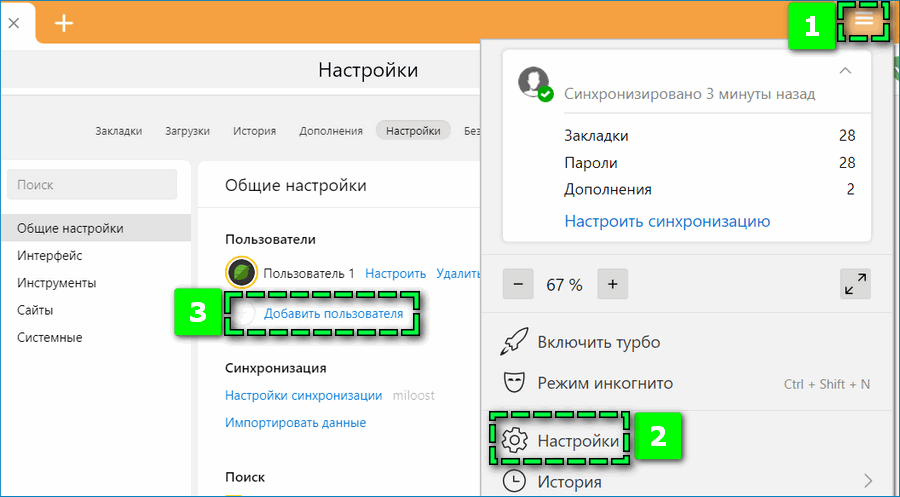Image resolution: width=900 pixels, height=497 pixels.
Task: Click the history clock icon
Action: click(514, 481)
